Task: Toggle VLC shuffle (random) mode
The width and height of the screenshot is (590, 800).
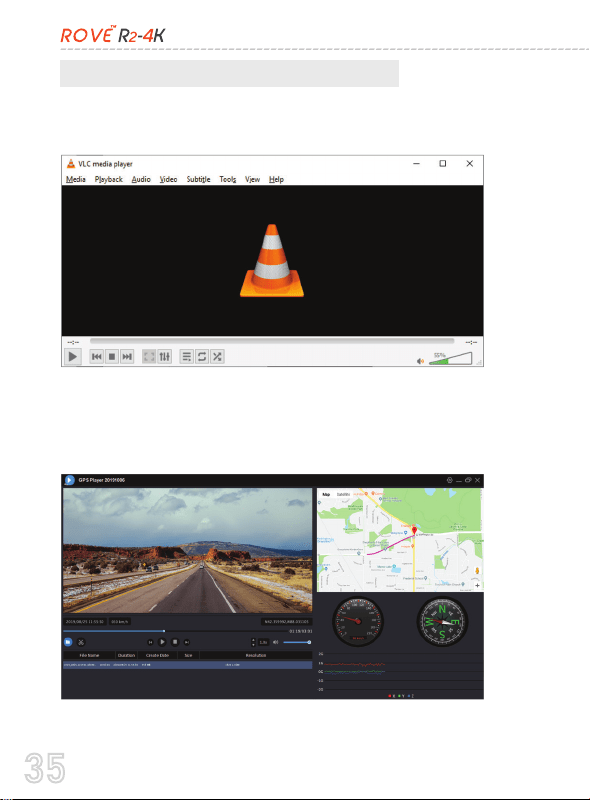Action: [x=217, y=357]
